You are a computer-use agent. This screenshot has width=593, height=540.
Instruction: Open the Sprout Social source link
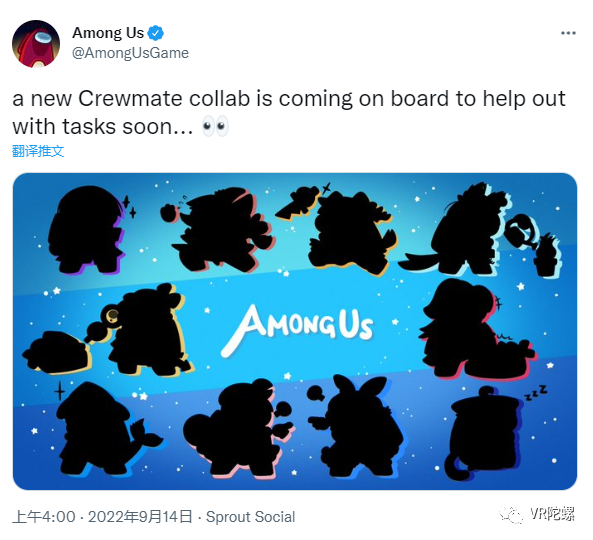pyautogui.click(x=250, y=517)
